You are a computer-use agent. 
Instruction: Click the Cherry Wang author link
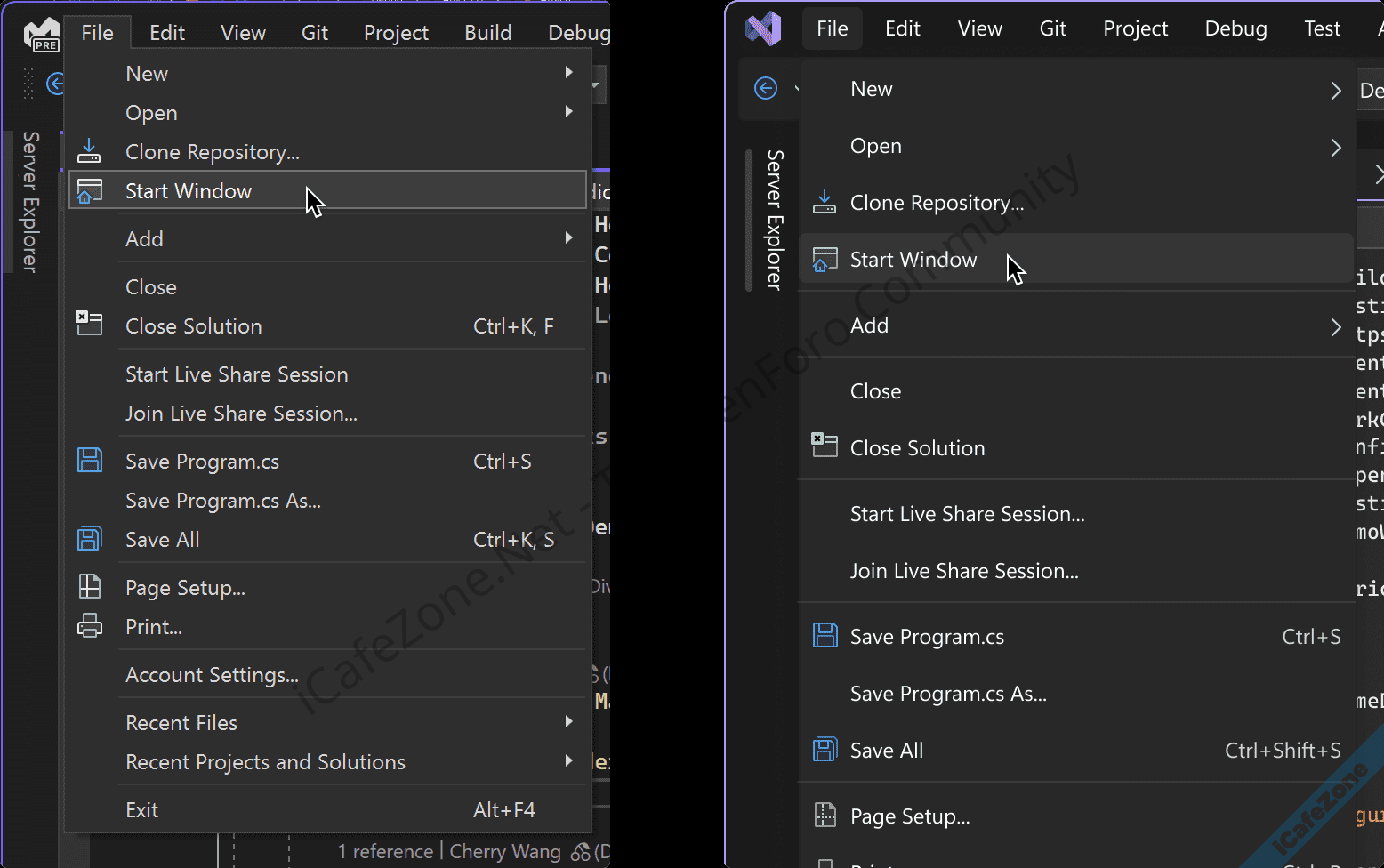coord(504,852)
